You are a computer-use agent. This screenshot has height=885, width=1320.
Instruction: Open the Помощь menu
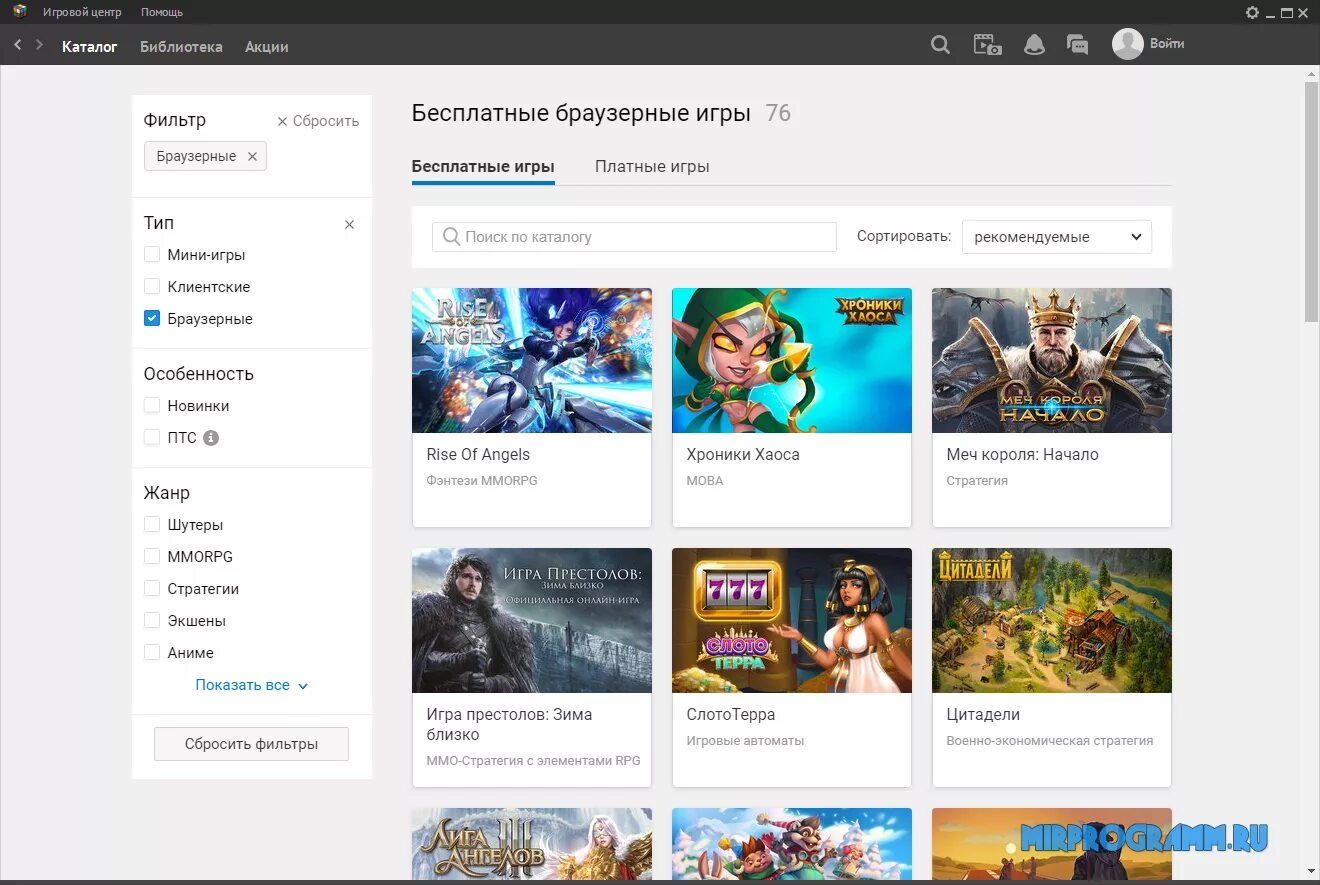click(x=162, y=12)
